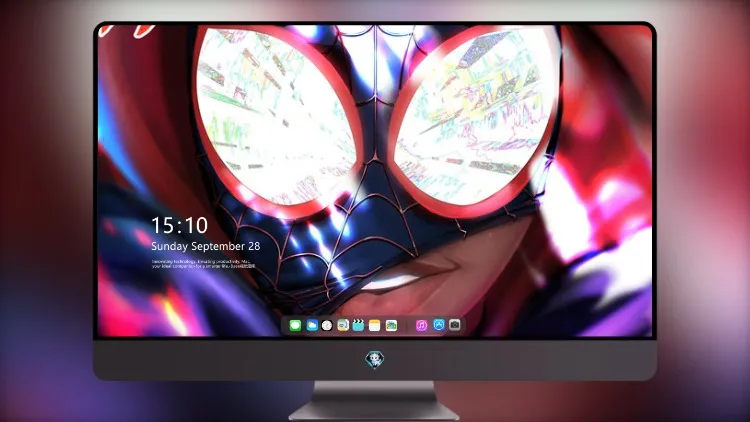Open the blue App Store icon

coord(439,325)
